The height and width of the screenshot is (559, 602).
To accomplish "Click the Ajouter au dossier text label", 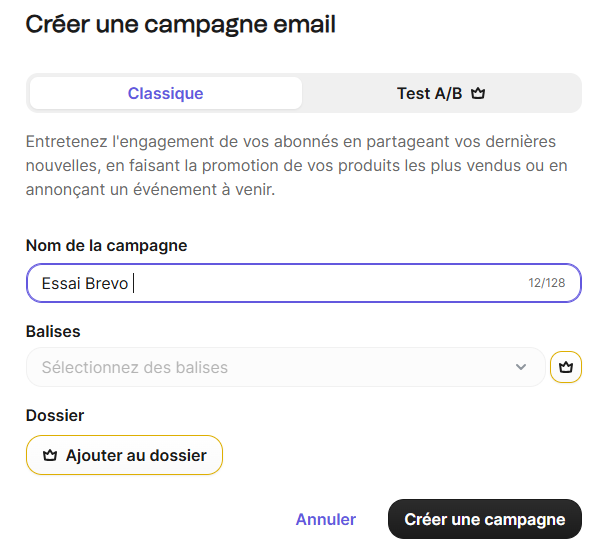I will click(x=136, y=455).
